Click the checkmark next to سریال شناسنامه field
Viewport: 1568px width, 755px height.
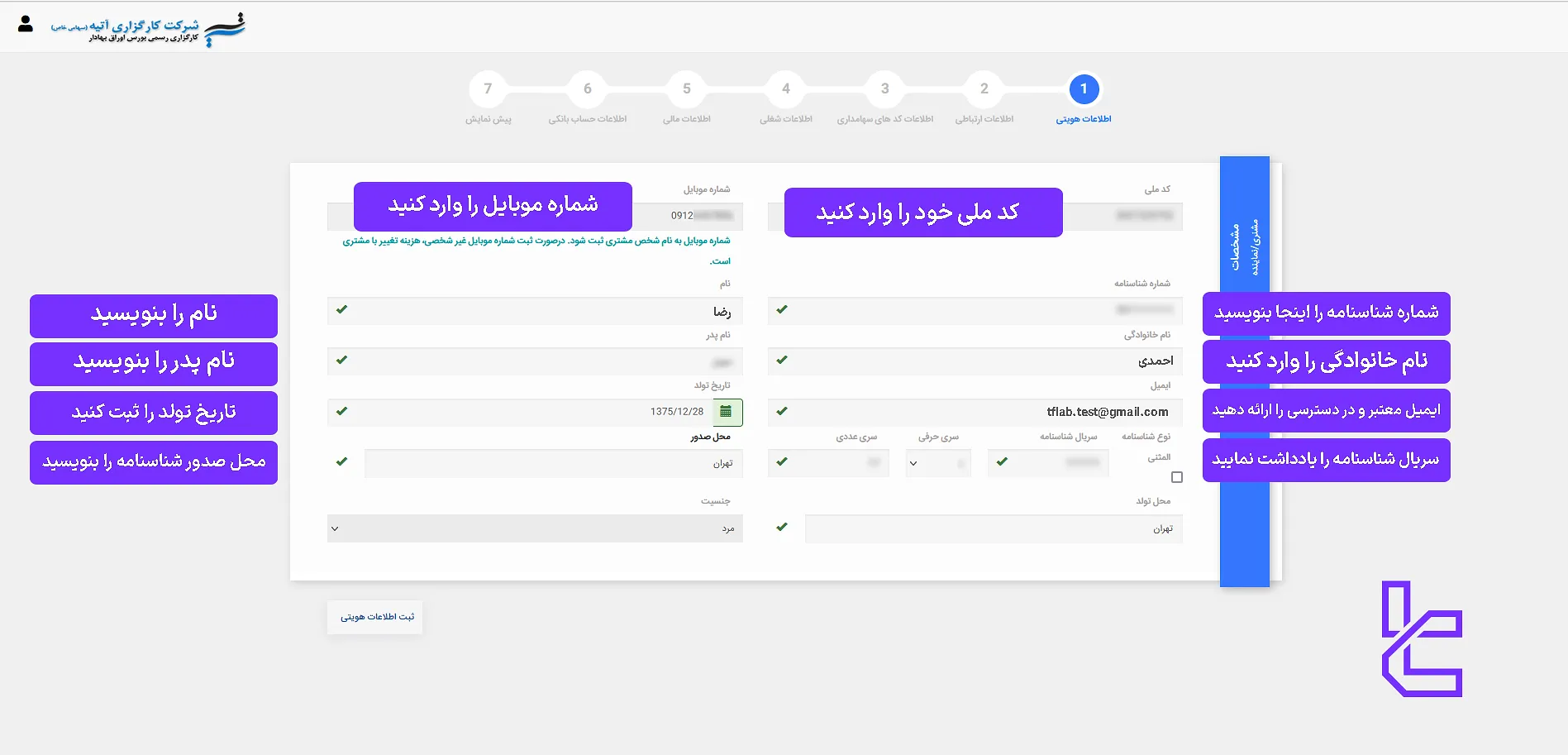[1003, 463]
